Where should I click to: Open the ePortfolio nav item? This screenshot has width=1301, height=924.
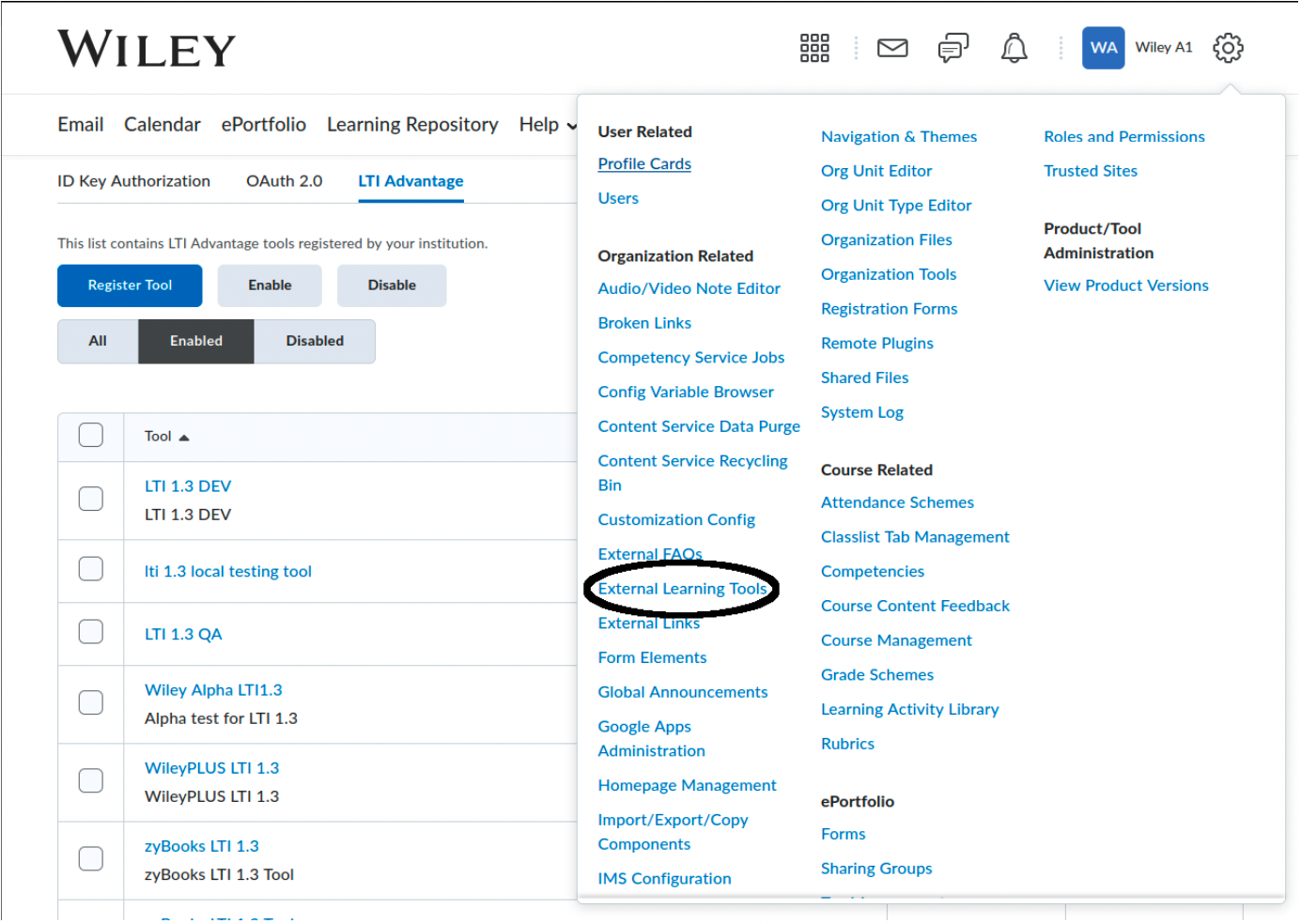[x=264, y=125]
